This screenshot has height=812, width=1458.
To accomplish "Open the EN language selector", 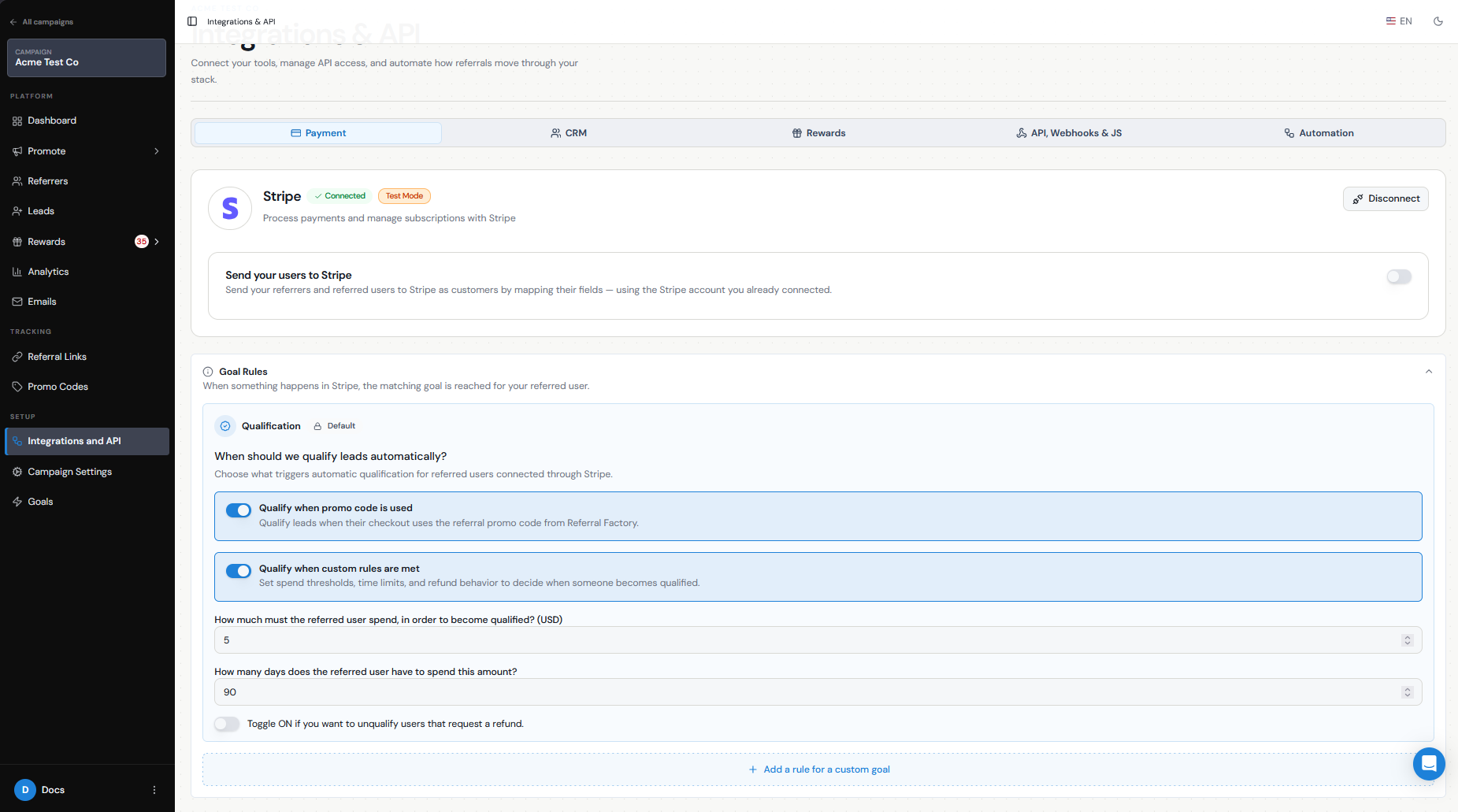I will pyautogui.click(x=1399, y=21).
